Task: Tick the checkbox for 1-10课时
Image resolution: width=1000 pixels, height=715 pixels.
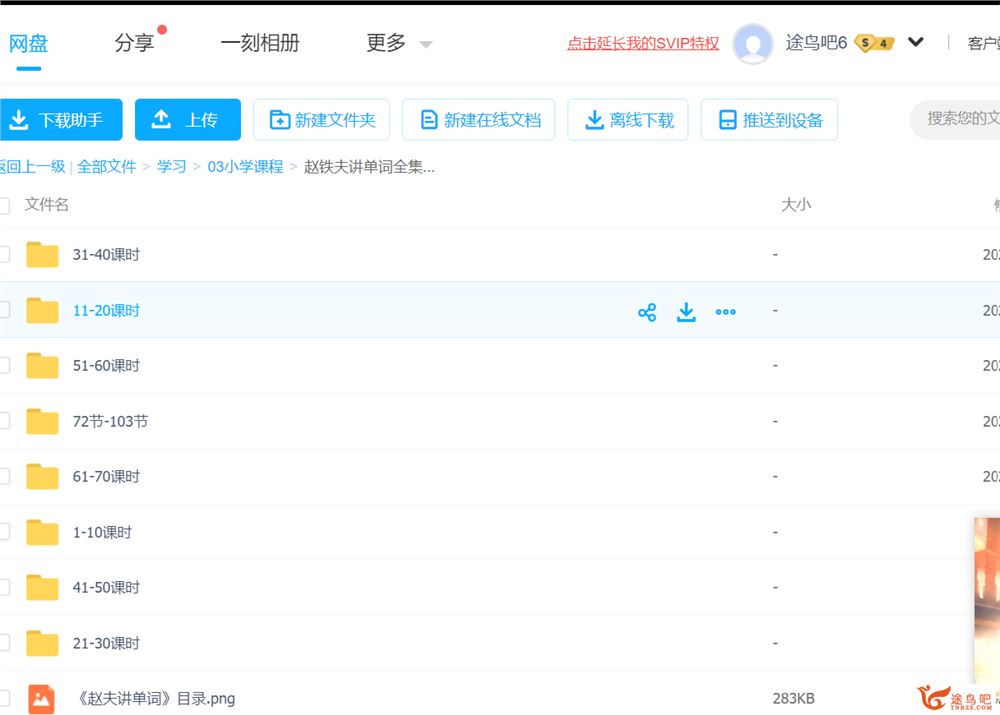Action: [4, 533]
